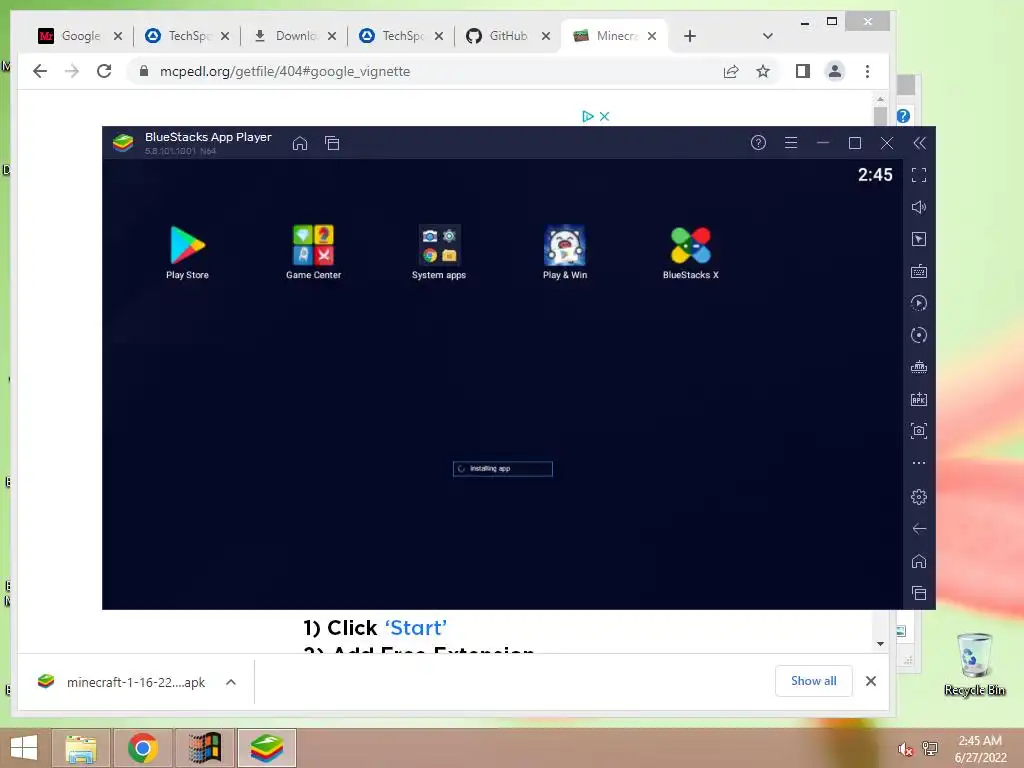Click the Install APK sidebar icon
Image resolution: width=1024 pixels, height=768 pixels.
919,399
